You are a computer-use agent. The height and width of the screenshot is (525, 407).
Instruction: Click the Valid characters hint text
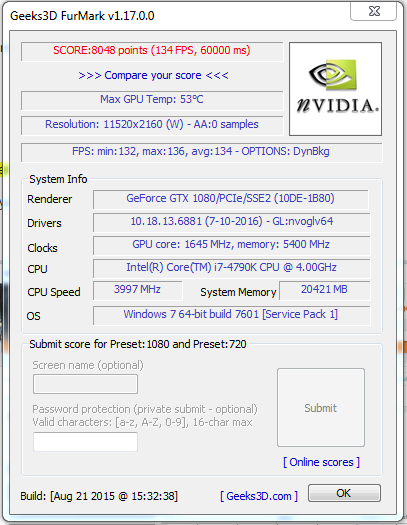pyautogui.click(x=142, y=422)
